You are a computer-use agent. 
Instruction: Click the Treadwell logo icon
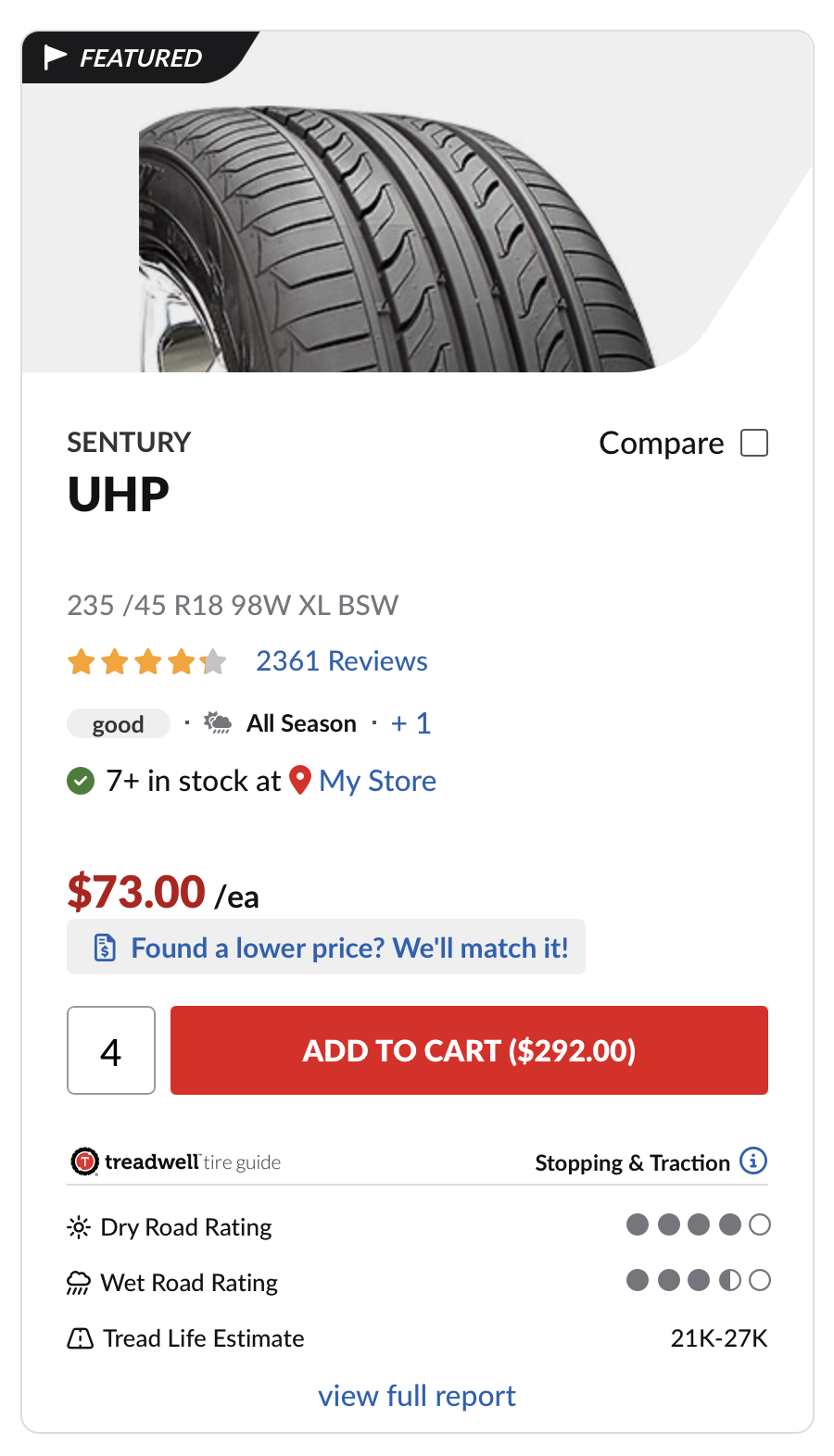point(84,1161)
